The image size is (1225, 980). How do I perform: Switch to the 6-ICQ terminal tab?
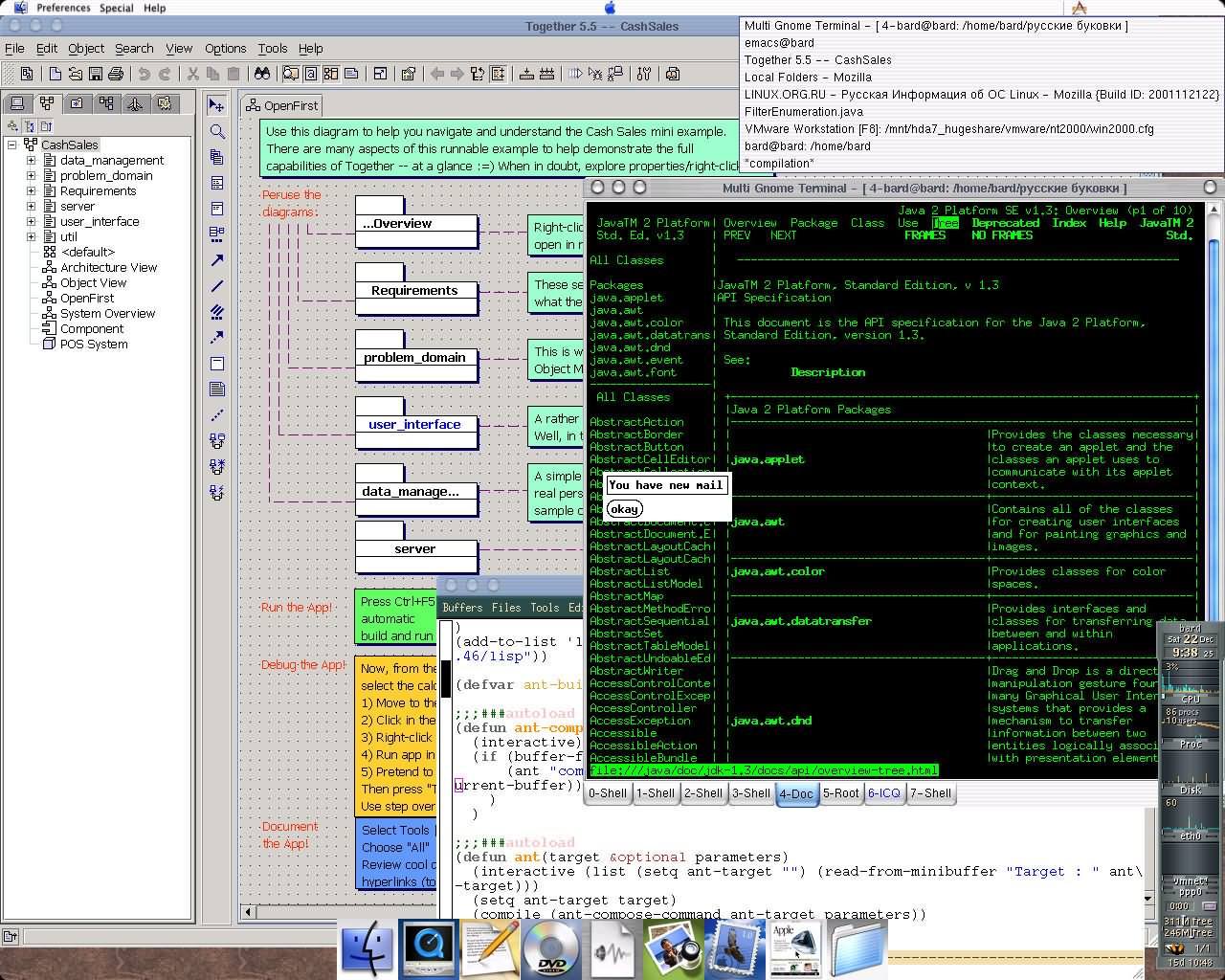pos(884,793)
